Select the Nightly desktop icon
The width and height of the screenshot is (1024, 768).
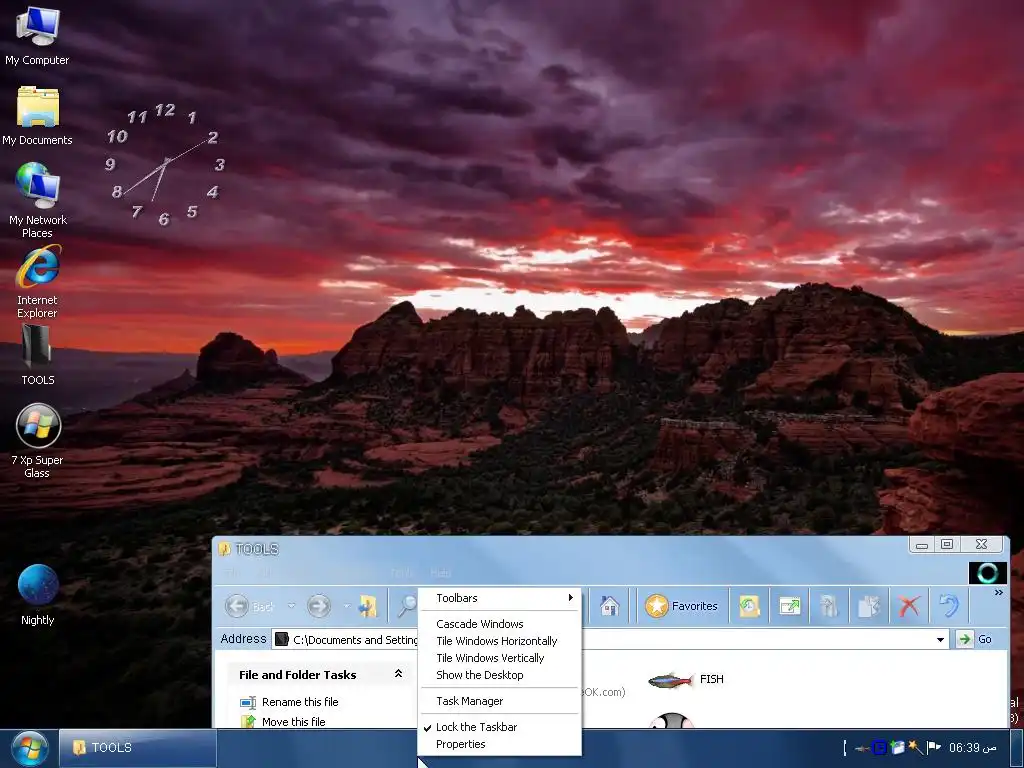(37, 595)
